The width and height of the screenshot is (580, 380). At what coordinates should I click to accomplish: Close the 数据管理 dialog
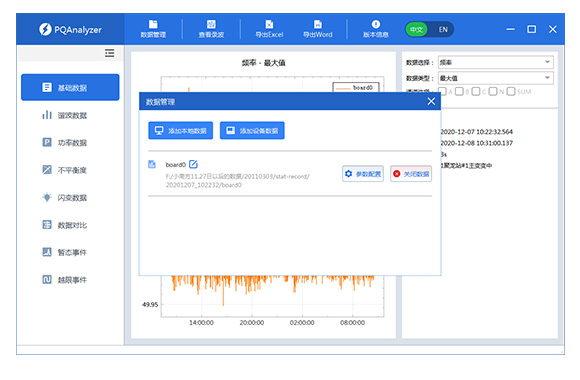(x=431, y=101)
